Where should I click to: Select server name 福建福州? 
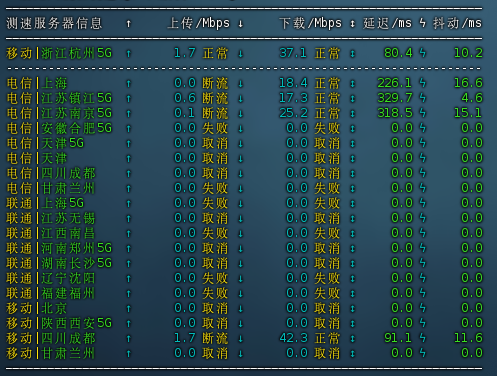[68, 293]
